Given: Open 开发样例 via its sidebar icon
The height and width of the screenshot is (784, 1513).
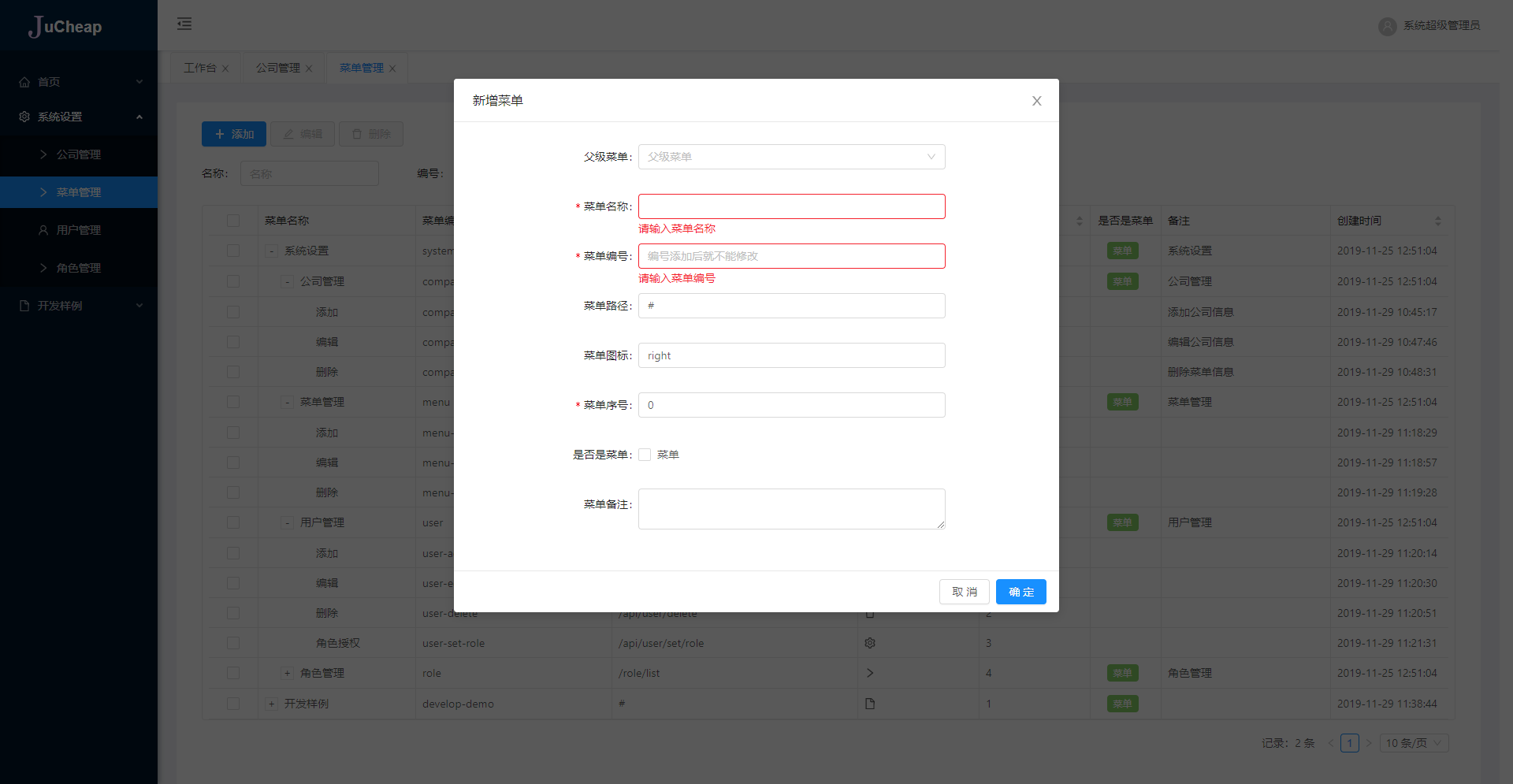Looking at the screenshot, I should coord(23,305).
